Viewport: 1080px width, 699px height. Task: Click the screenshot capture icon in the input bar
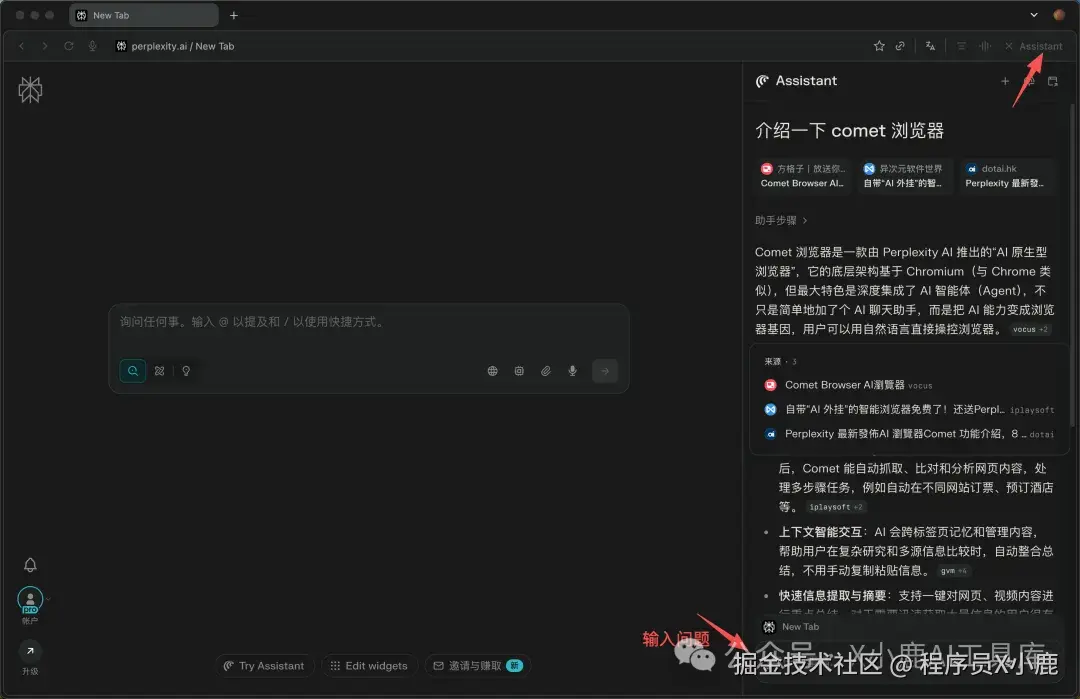click(x=519, y=371)
